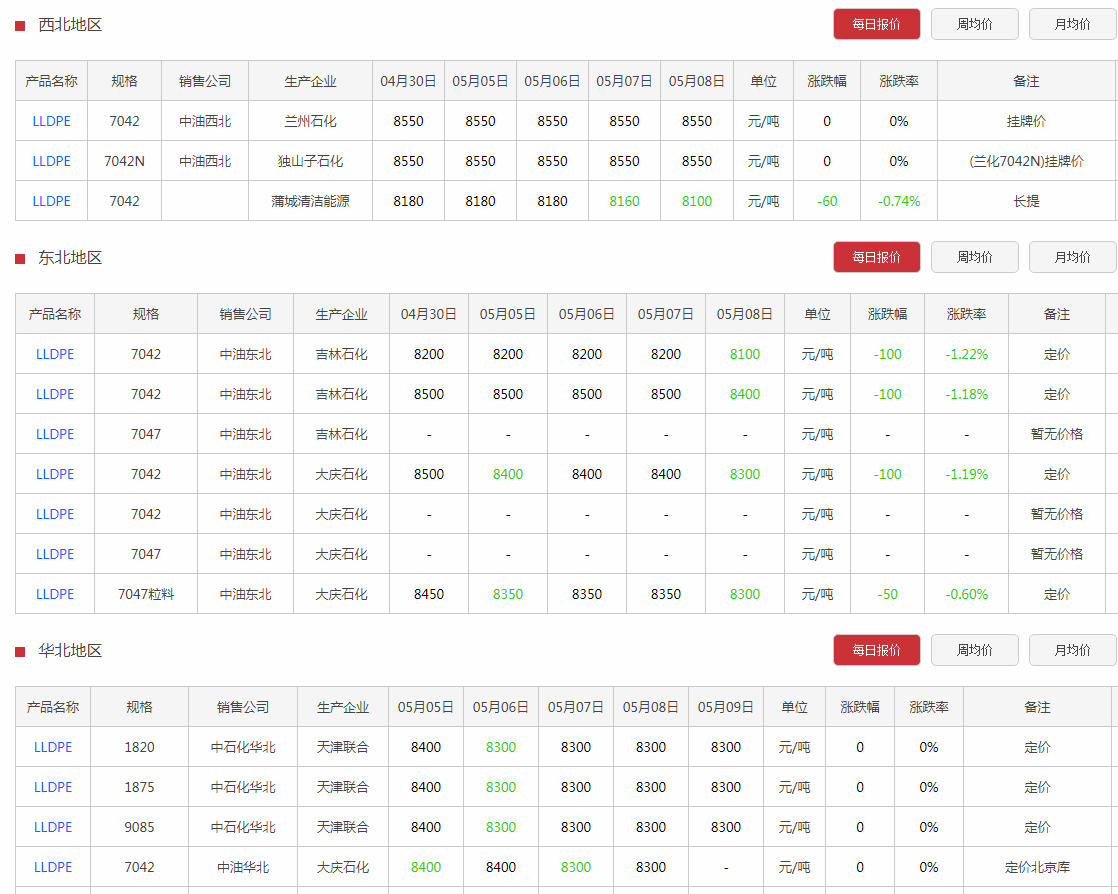1118x894 pixels.
Task: Open 周均价 tab in 华北地区
Action: (x=975, y=650)
